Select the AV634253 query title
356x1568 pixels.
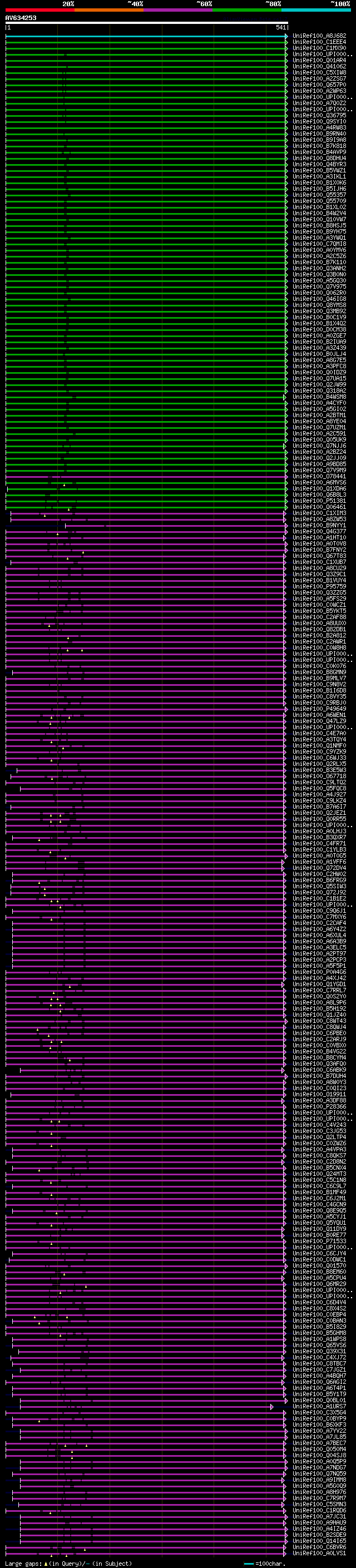pos(21,18)
